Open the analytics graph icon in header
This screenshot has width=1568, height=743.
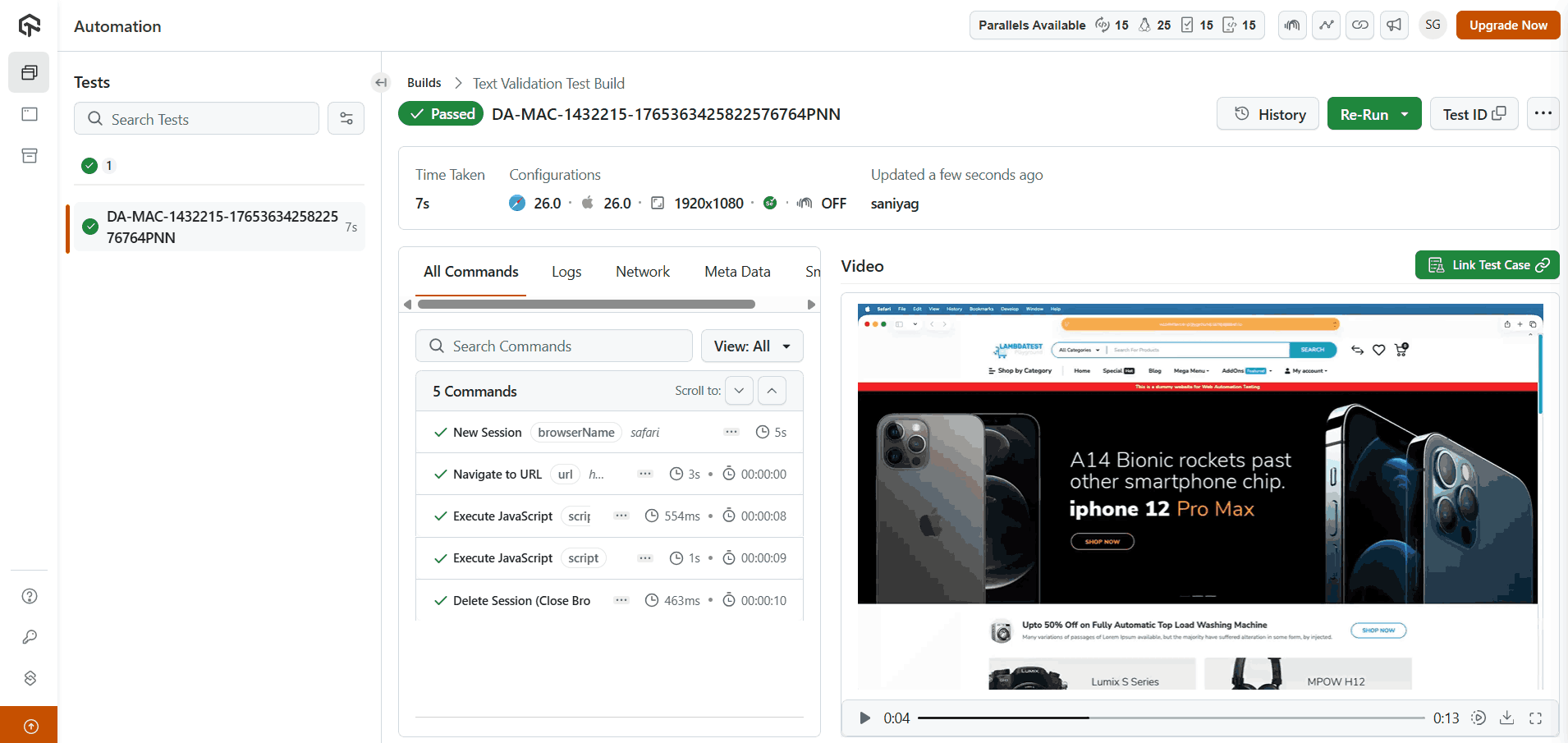pyautogui.click(x=1326, y=25)
